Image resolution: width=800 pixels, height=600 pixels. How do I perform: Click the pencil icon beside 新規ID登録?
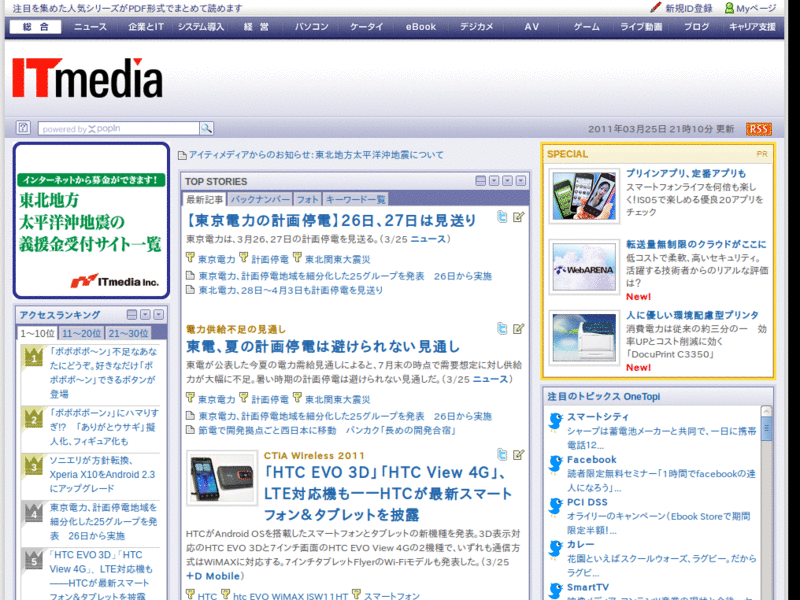coord(656,8)
